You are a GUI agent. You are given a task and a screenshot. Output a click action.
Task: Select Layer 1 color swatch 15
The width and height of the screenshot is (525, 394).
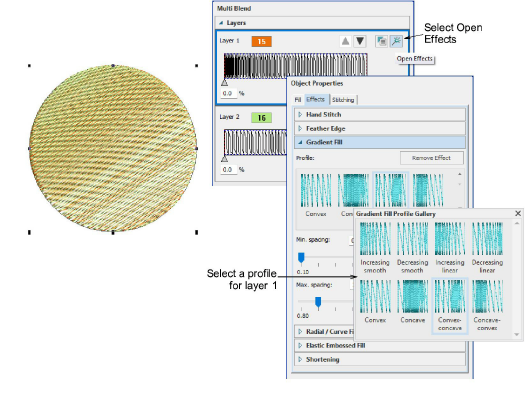pyautogui.click(x=261, y=42)
